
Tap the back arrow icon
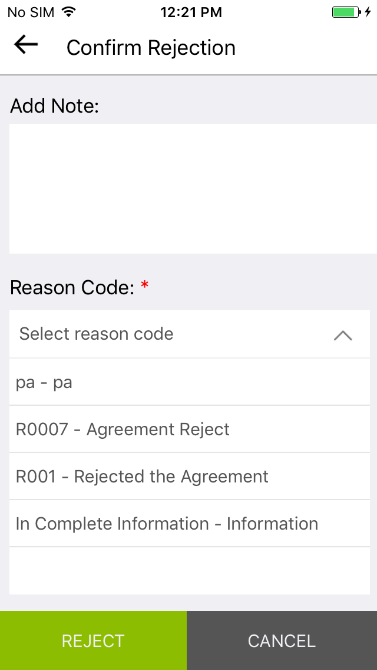[26, 45]
